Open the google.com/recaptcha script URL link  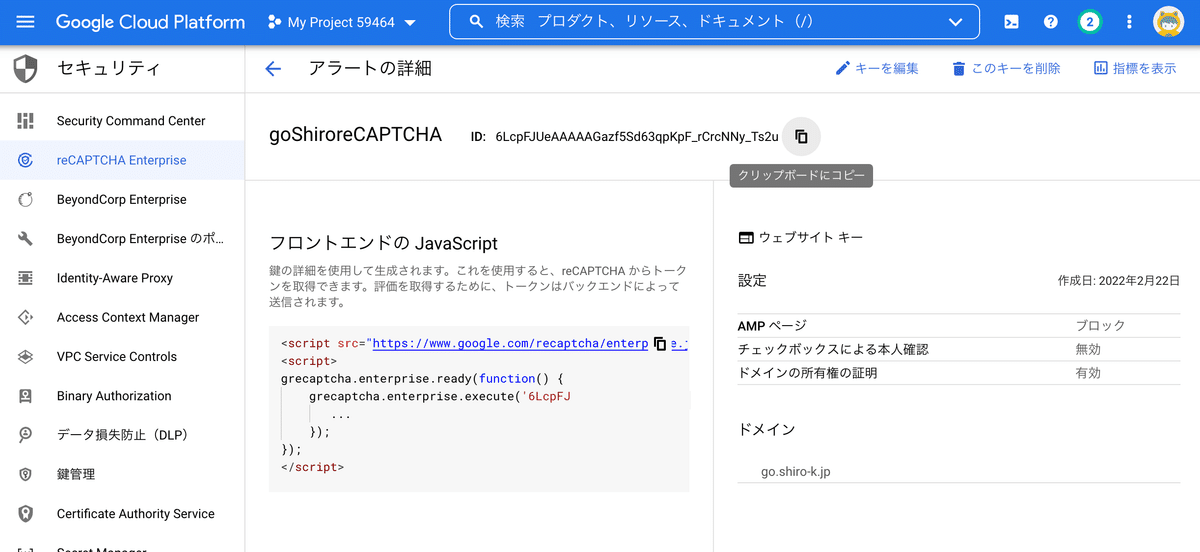pos(510,343)
